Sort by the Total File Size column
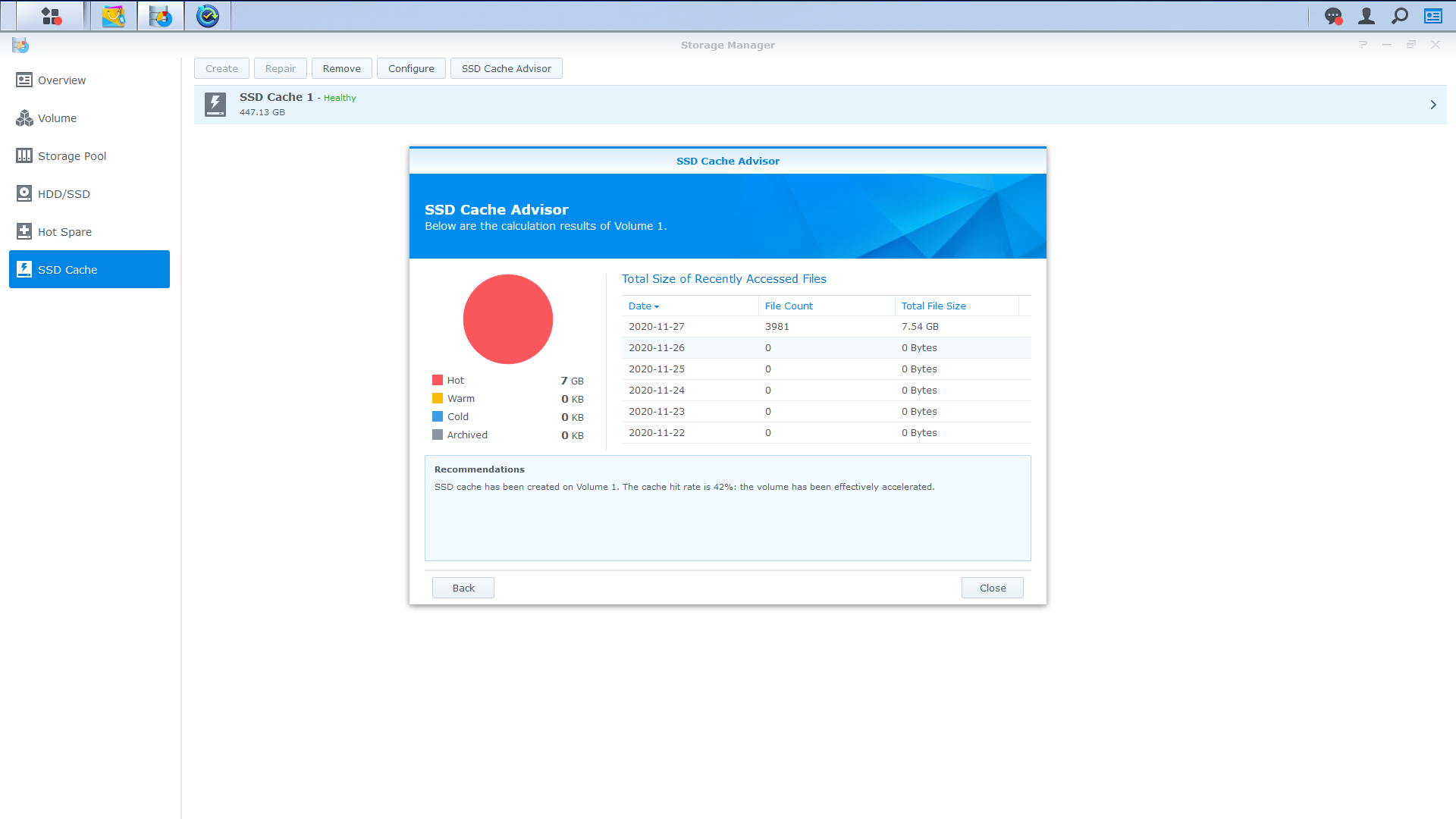 (x=934, y=306)
